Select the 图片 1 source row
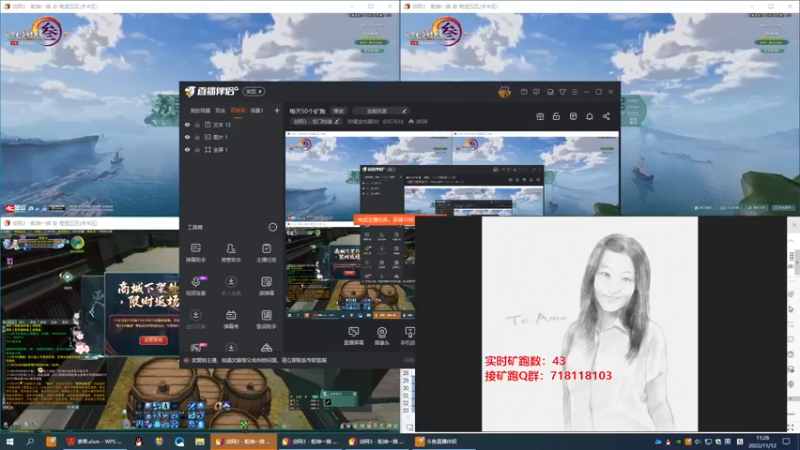800x450 pixels. (x=232, y=137)
